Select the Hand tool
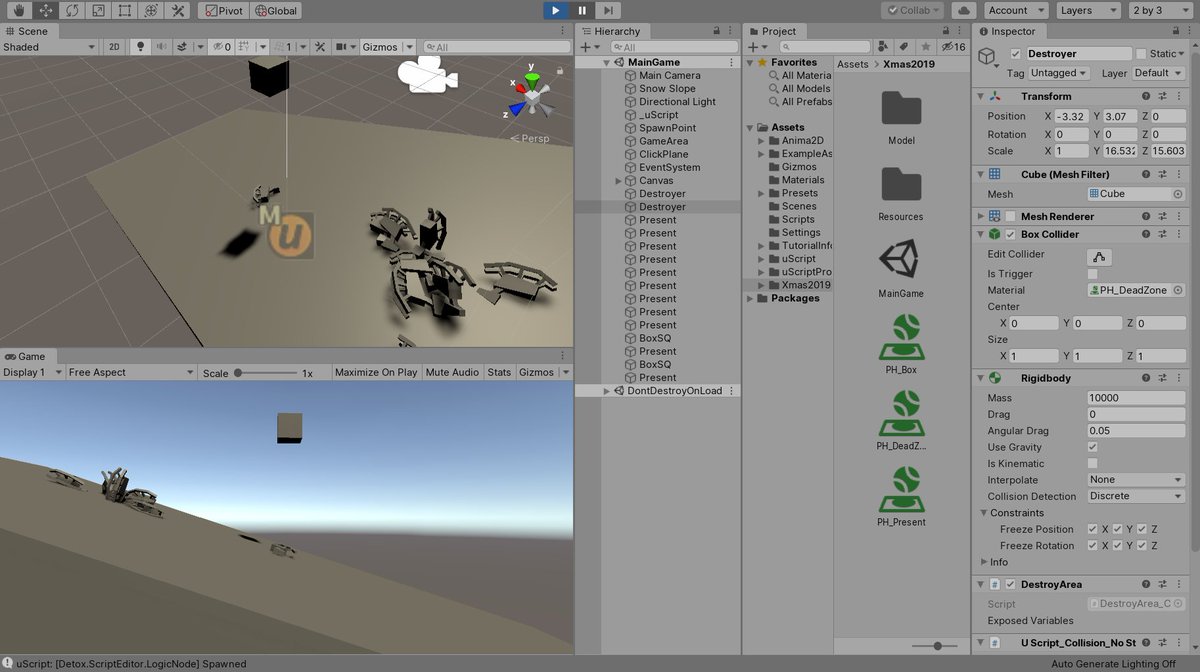Screen dimensions: 1200x672 pos(17,10)
